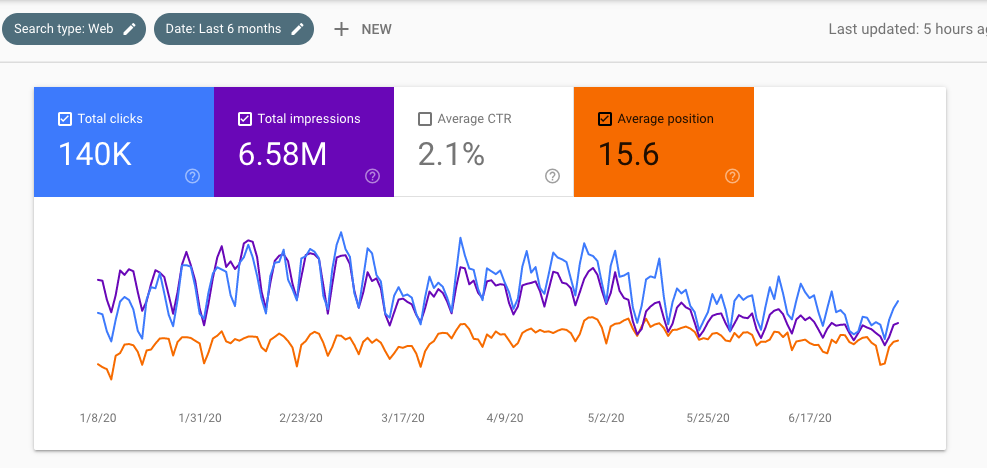Open the Search type: Web filter chip

(74, 29)
